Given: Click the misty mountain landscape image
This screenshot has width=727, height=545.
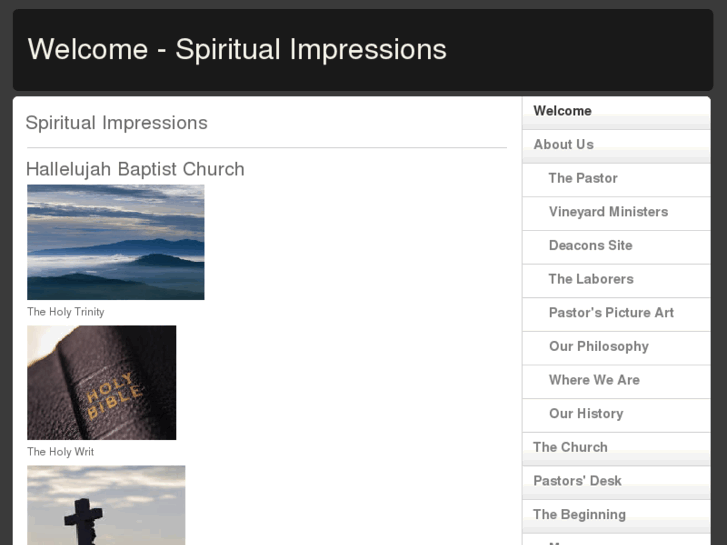Looking at the screenshot, I should pyautogui.click(x=116, y=242).
